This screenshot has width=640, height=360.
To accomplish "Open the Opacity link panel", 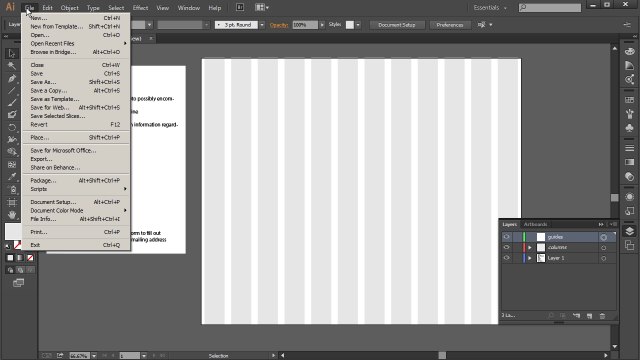I will tap(279, 25).
